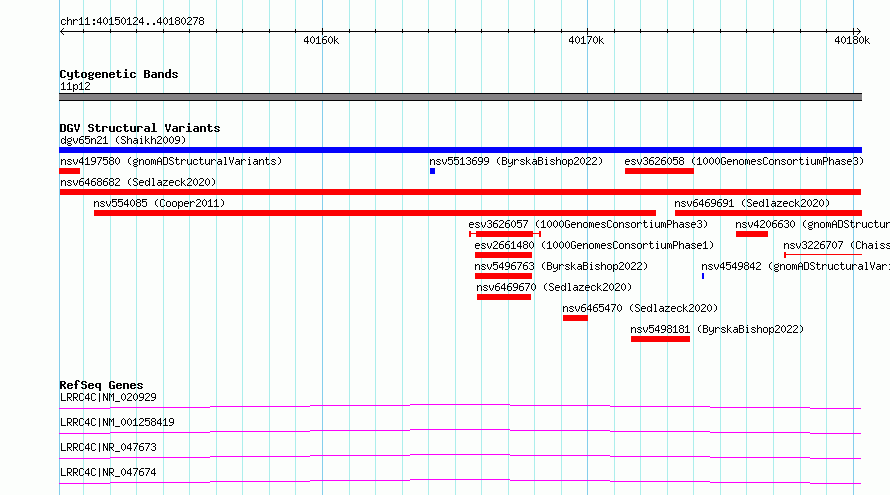Screen dimensions: 890x495
Task: Open nsv4206630 gnomAD variant label
Action: 812,224
